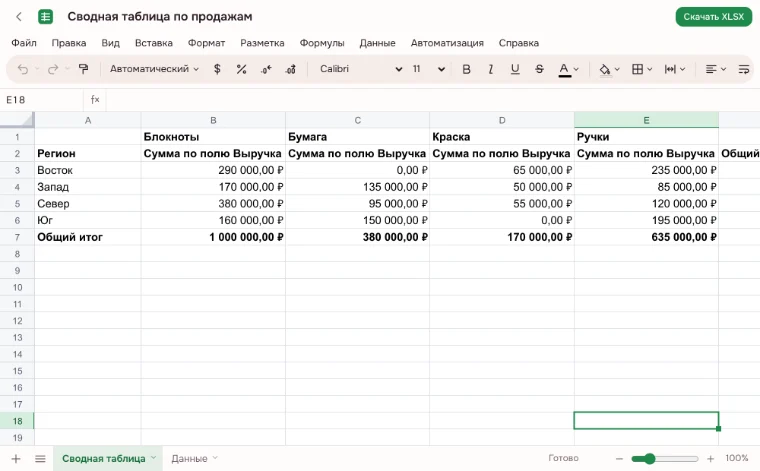Open the Автоматический number format dropdown

154,69
